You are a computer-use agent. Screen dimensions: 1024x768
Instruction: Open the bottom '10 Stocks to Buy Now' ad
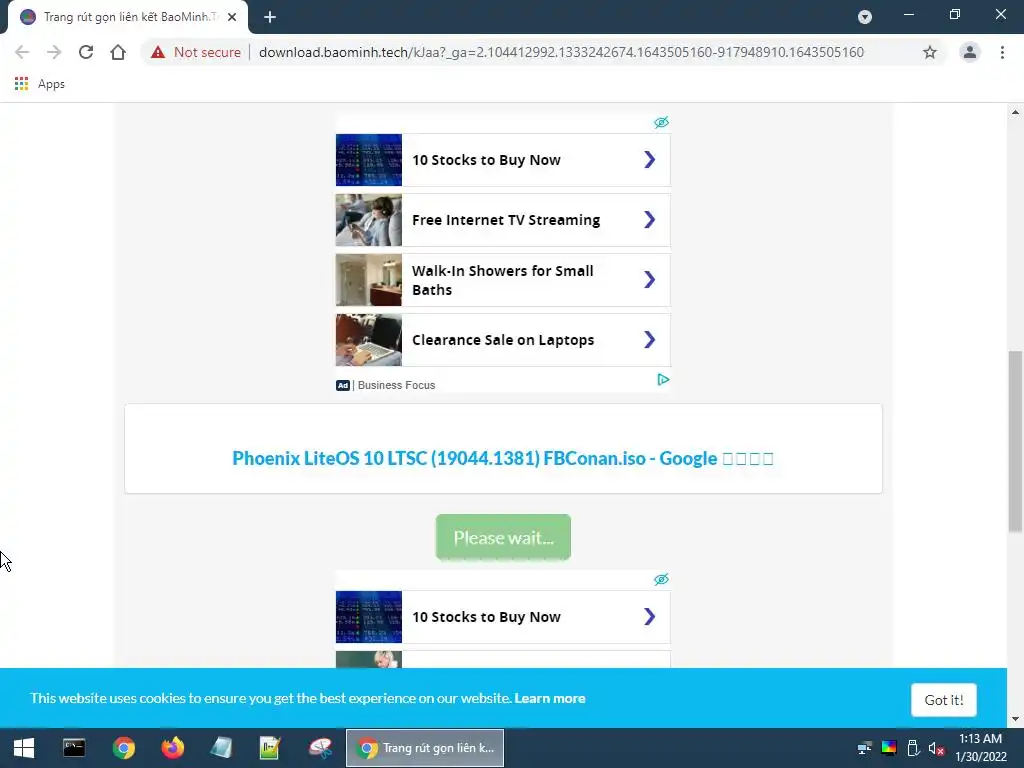[503, 617]
